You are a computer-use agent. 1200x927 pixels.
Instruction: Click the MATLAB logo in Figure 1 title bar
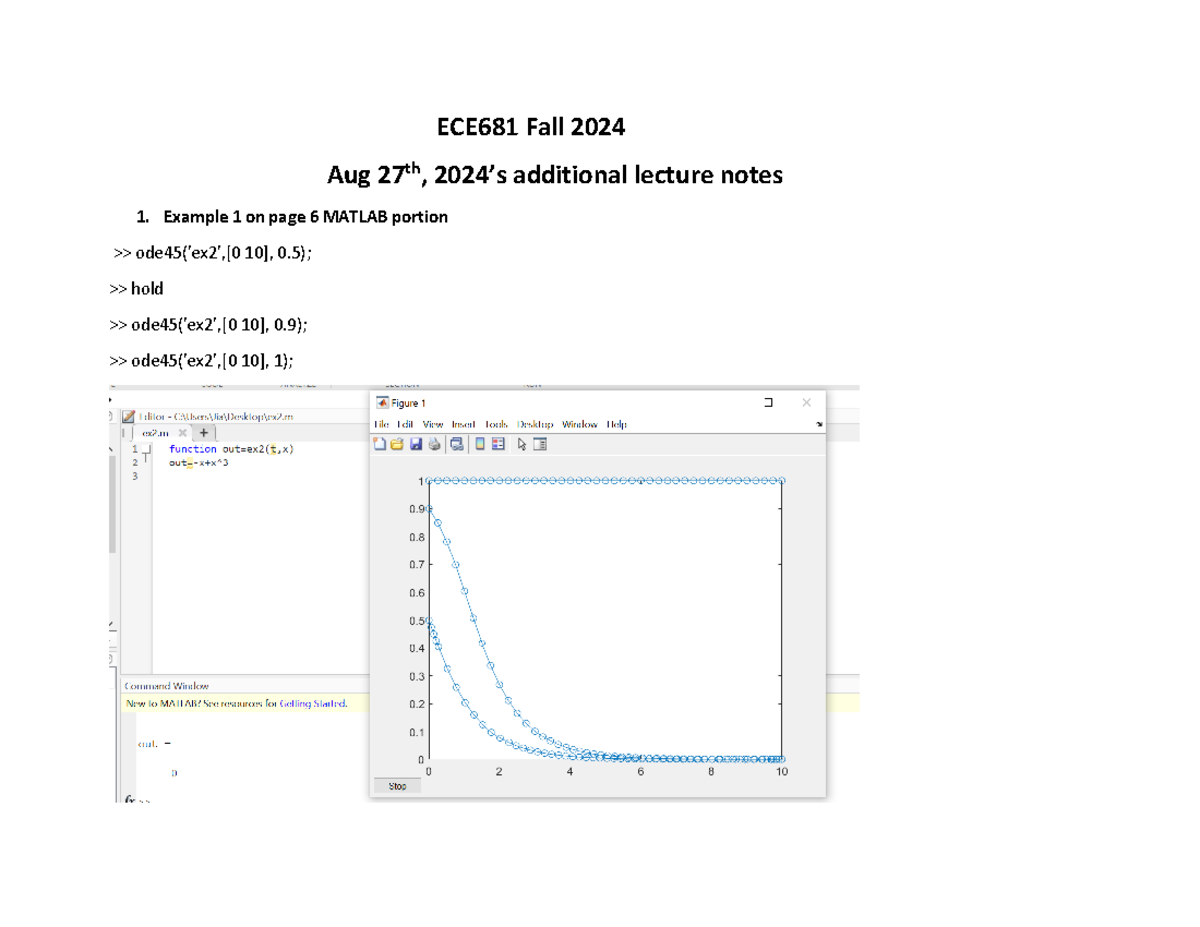(382, 401)
